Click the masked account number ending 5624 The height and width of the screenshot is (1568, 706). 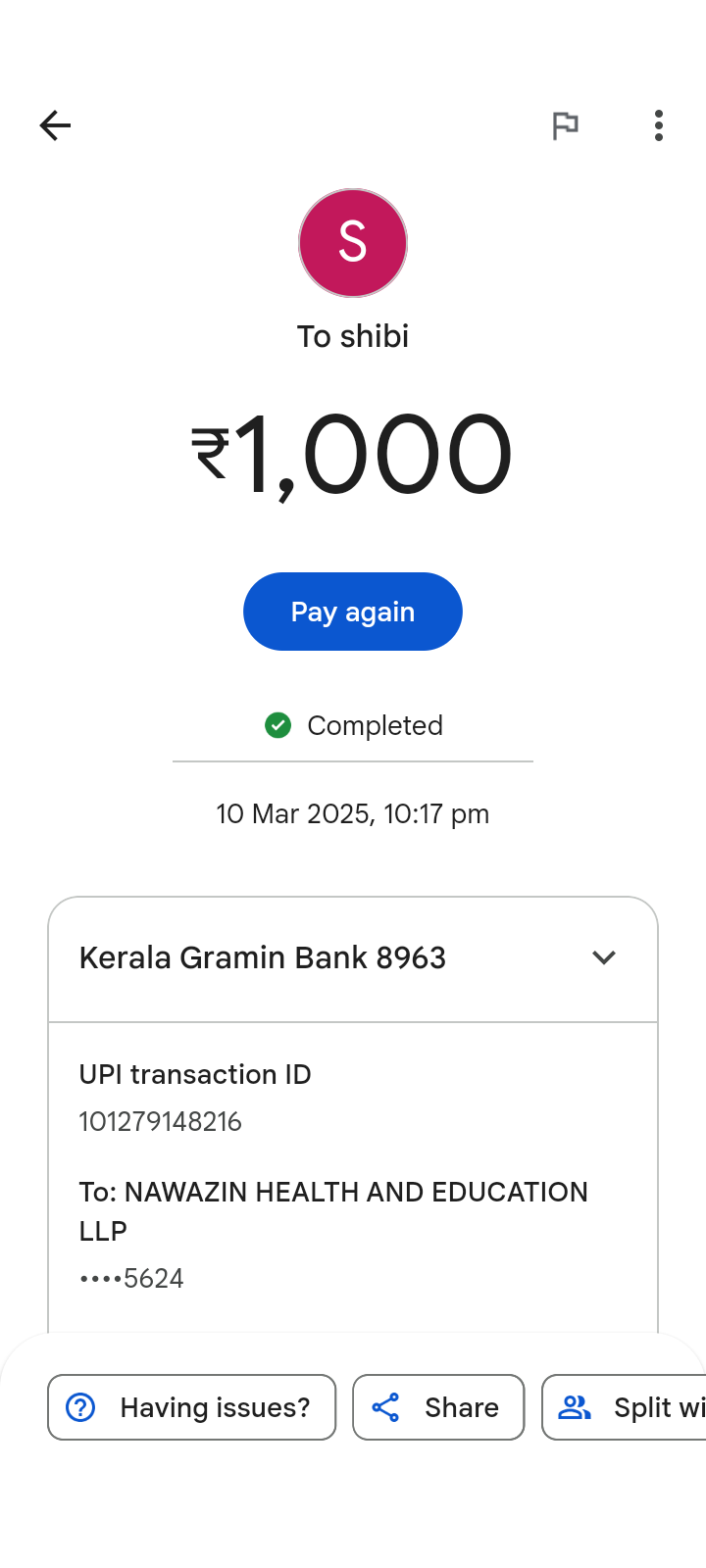[131, 1278]
